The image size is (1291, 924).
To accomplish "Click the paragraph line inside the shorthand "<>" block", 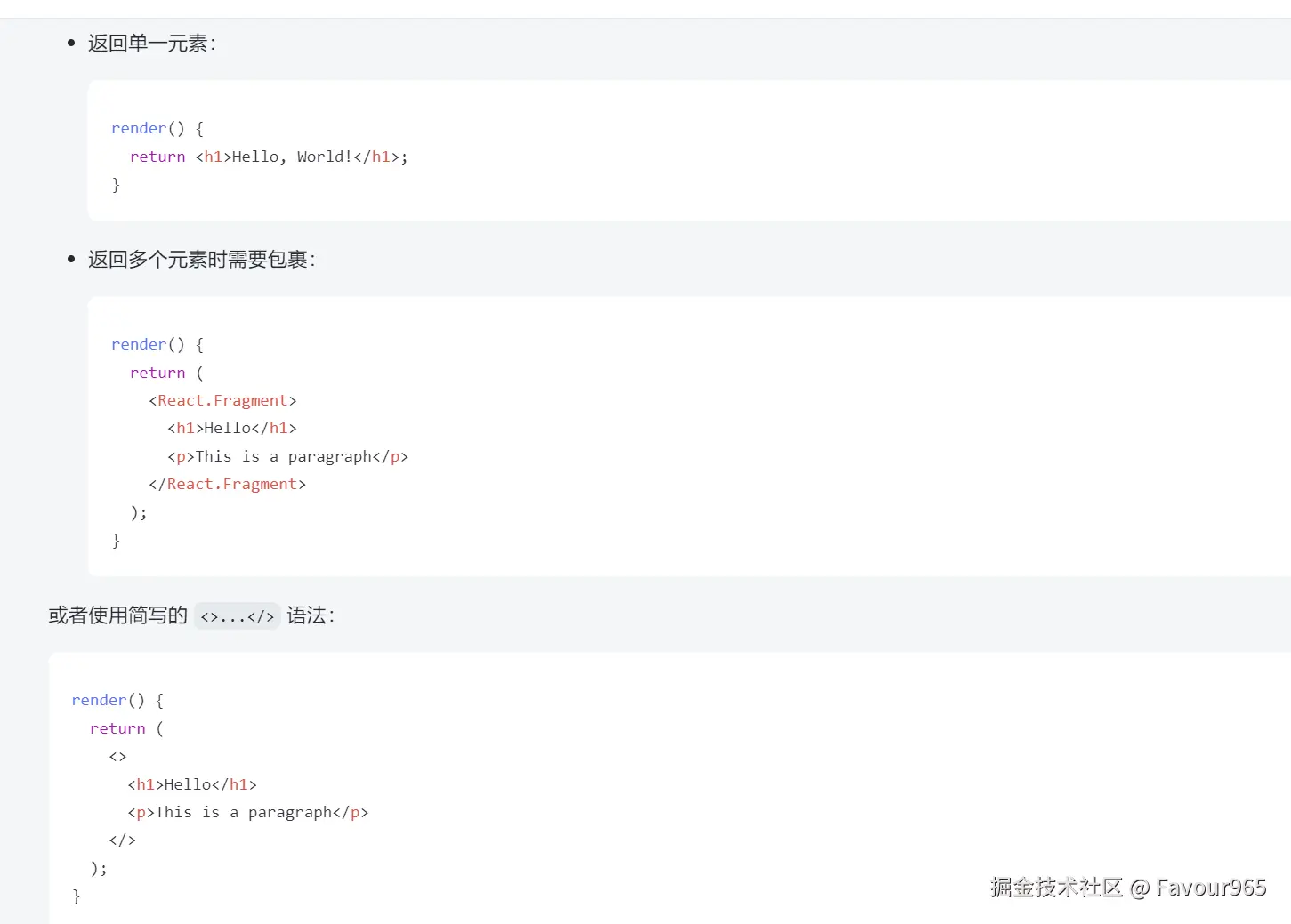I will 247,812.
